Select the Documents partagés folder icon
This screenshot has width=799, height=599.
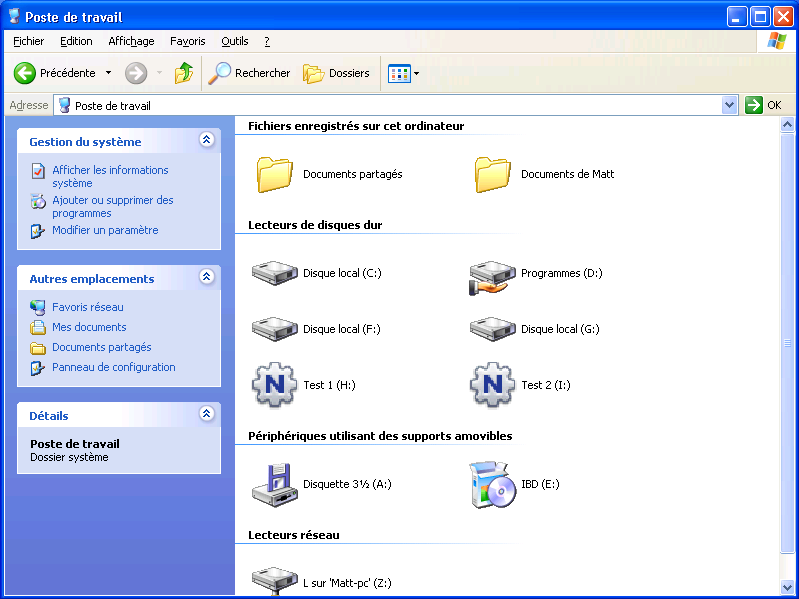pos(275,174)
